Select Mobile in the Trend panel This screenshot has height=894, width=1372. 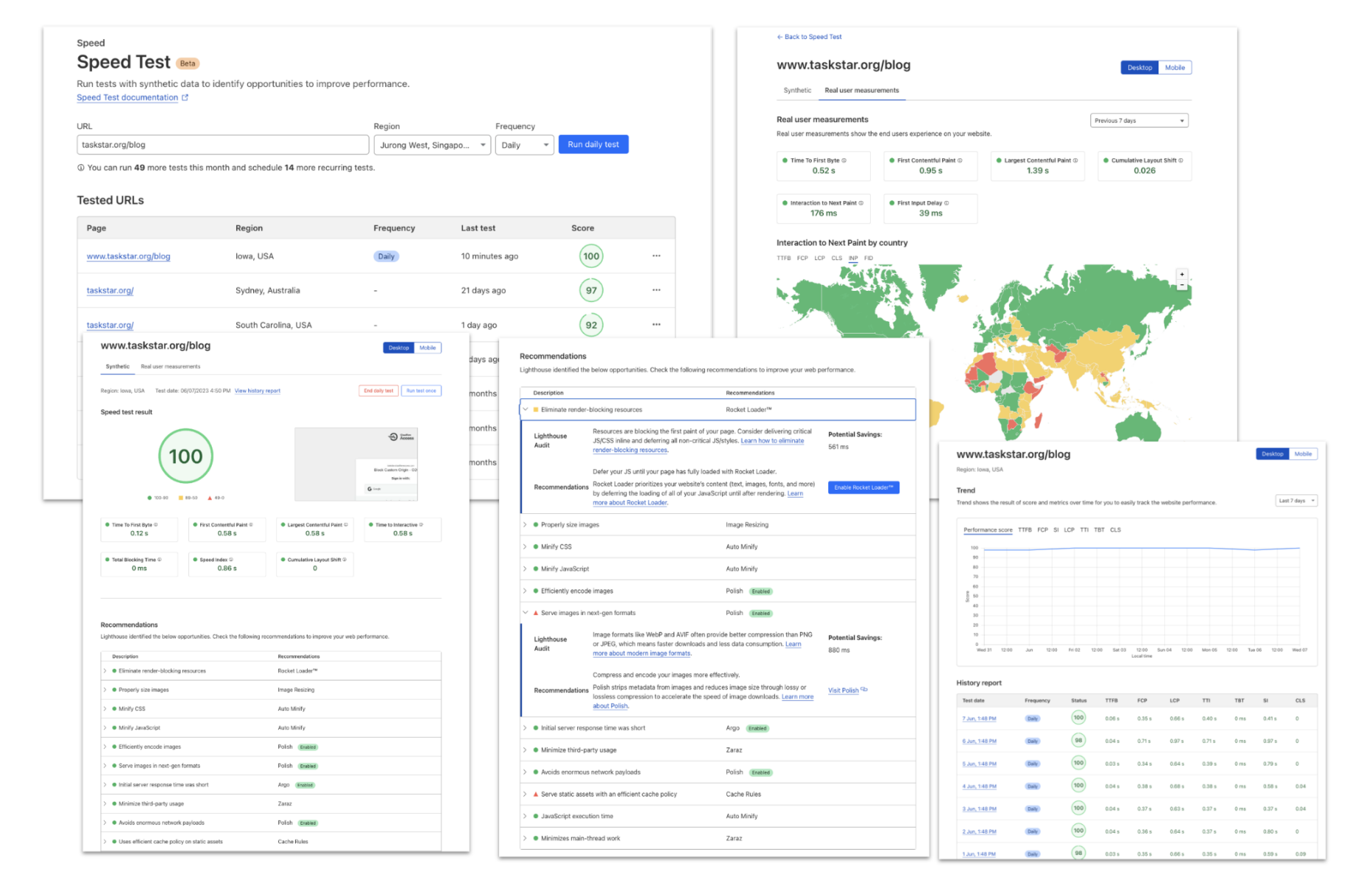[x=1303, y=454]
